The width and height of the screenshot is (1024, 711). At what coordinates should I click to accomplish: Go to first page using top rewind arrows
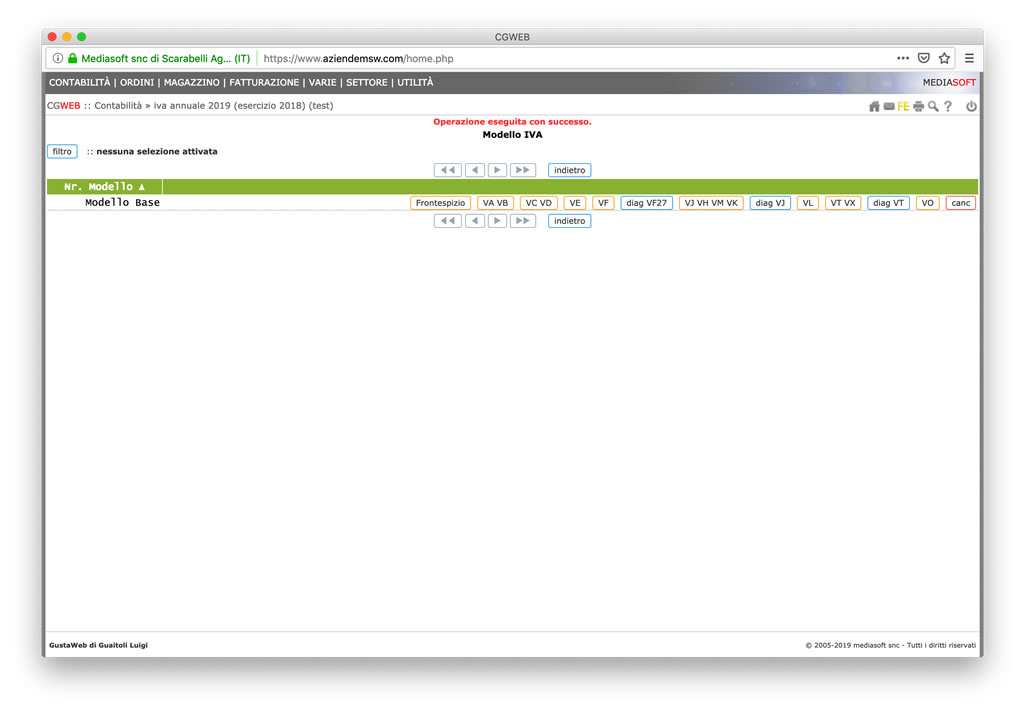point(448,170)
